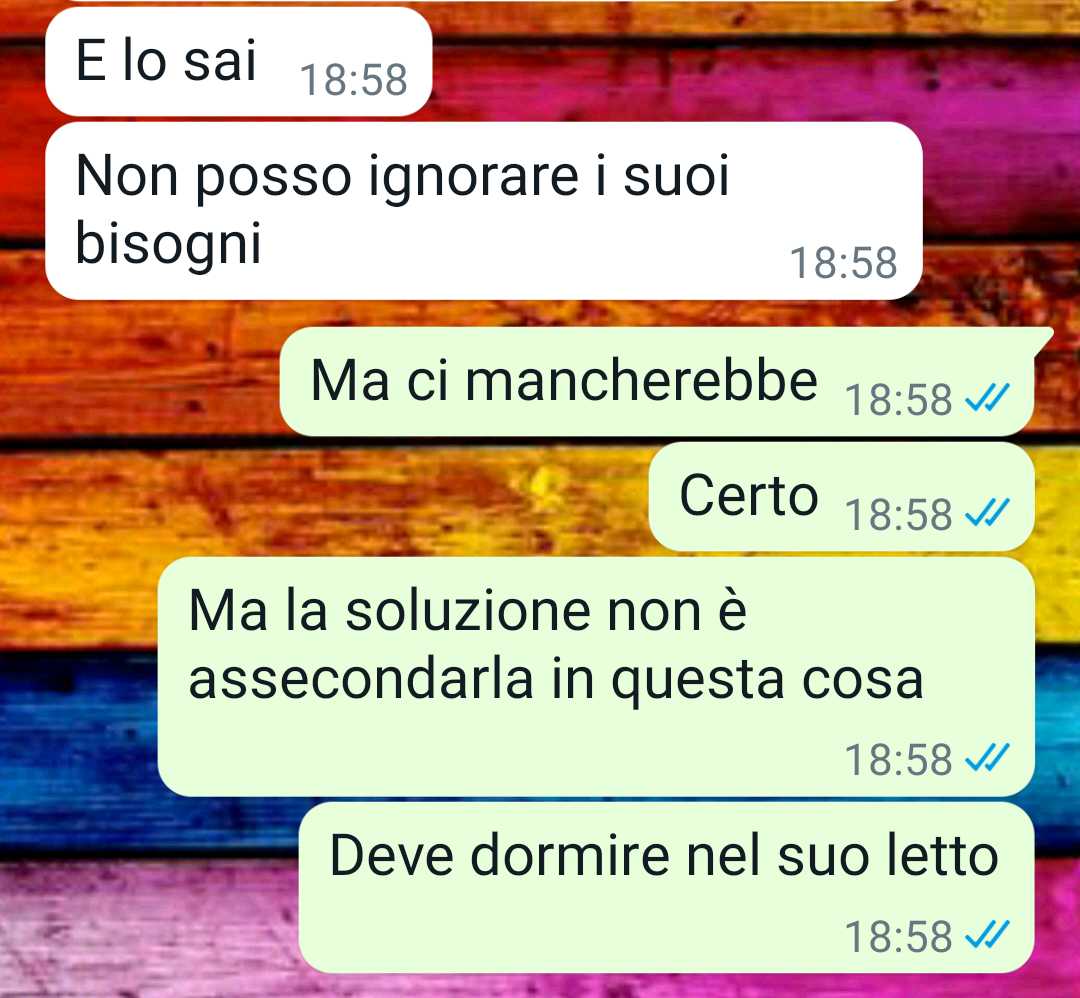This screenshot has width=1080, height=998.
Task: Tap read ticks on 'assecondarla in questa cosa' message
Action: [x=987, y=758]
